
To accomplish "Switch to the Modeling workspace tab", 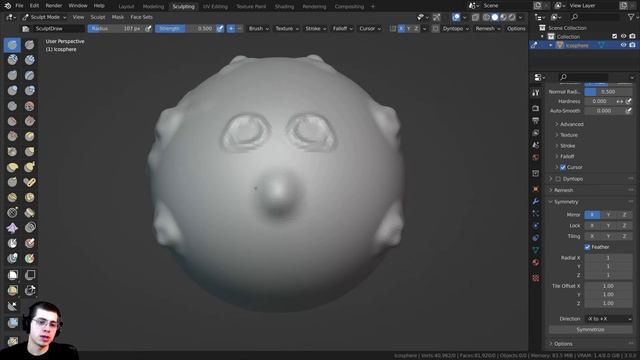I will pyautogui.click(x=153, y=7).
